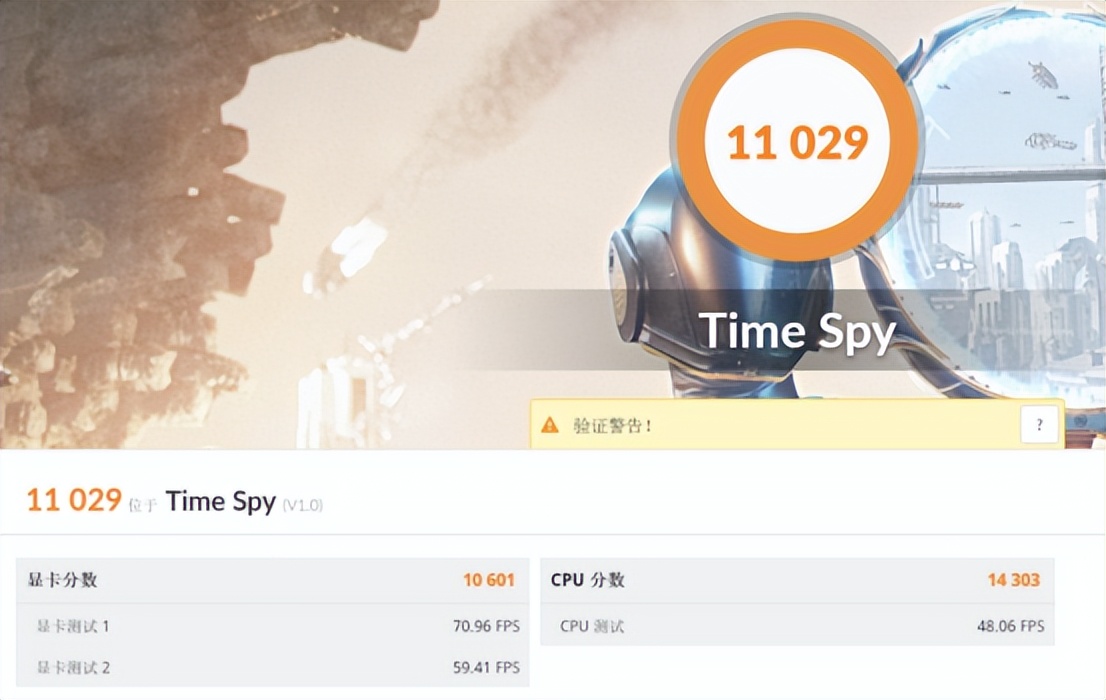Click the Time Spy heading text below banner
1106x700 pixels.
221,502
